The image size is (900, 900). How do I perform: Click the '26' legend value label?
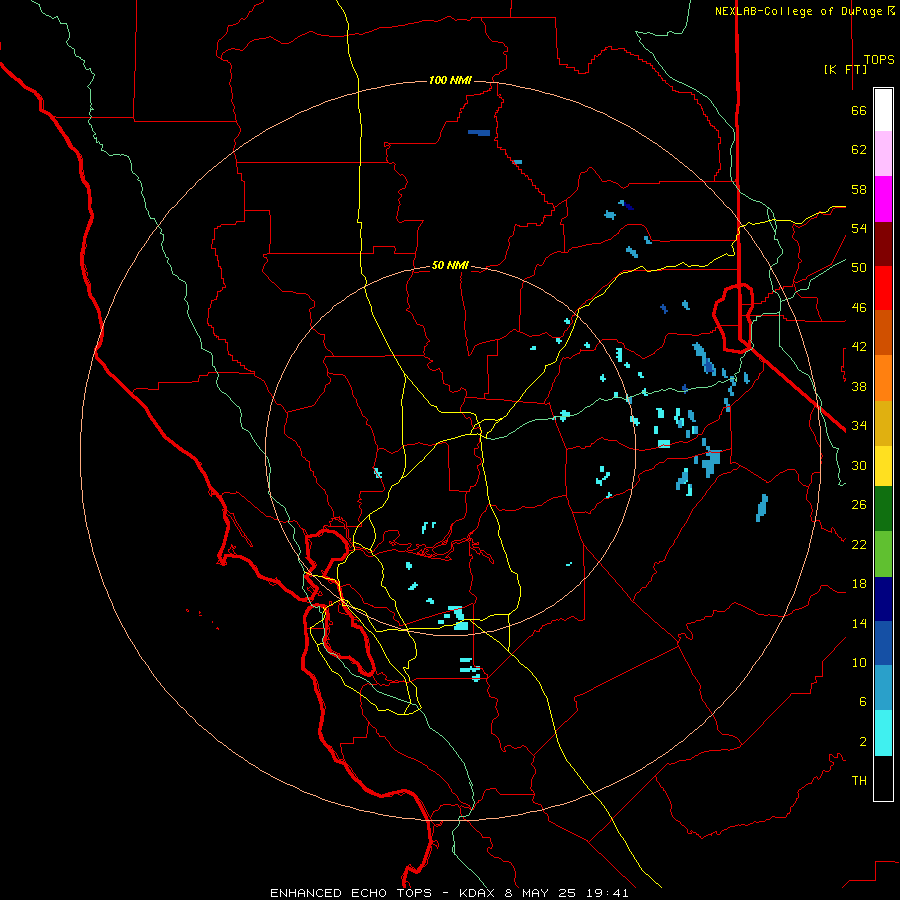coord(859,505)
